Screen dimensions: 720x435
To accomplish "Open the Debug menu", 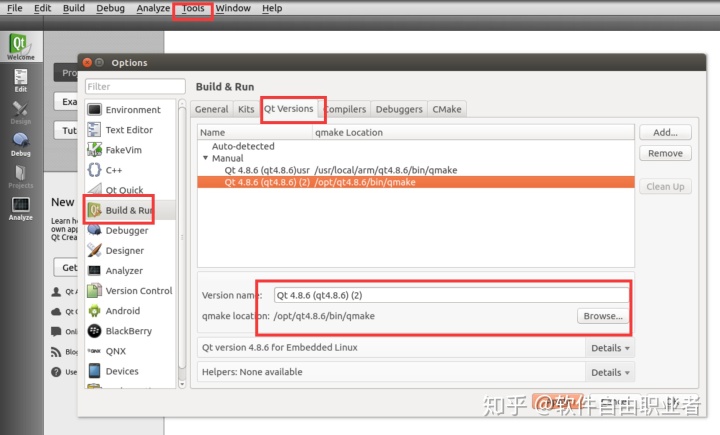I will pyautogui.click(x=110, y=8).
